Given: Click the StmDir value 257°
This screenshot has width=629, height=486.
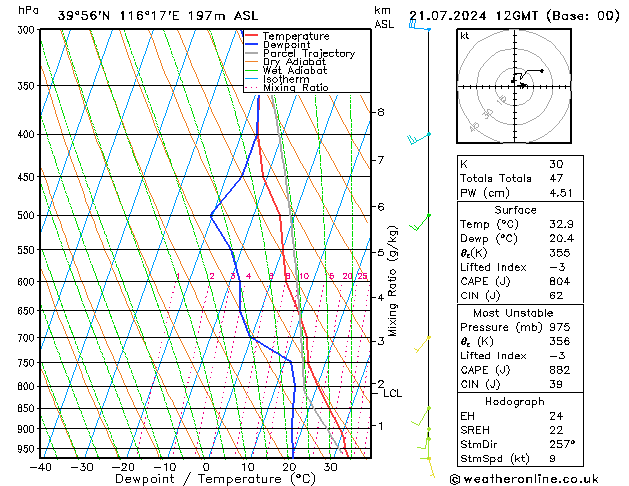Looking at the screenshot, I should [562, 444].
